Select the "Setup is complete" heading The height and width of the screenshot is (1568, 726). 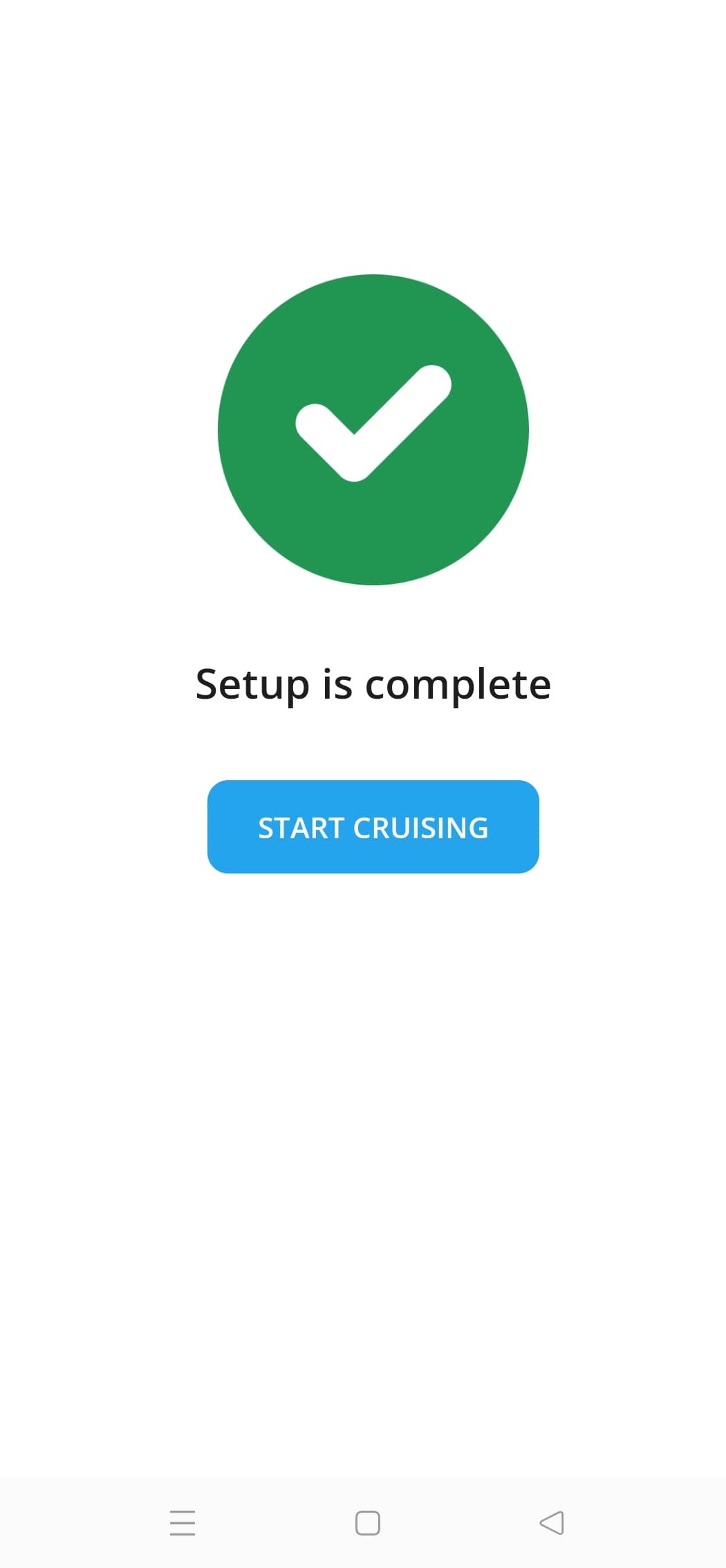pos(373,684)
